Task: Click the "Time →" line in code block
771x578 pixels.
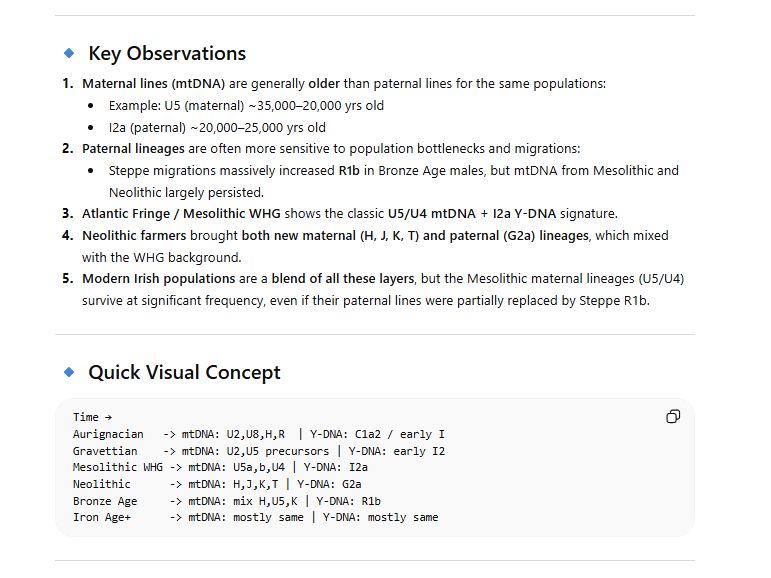Action: [92, 417]
